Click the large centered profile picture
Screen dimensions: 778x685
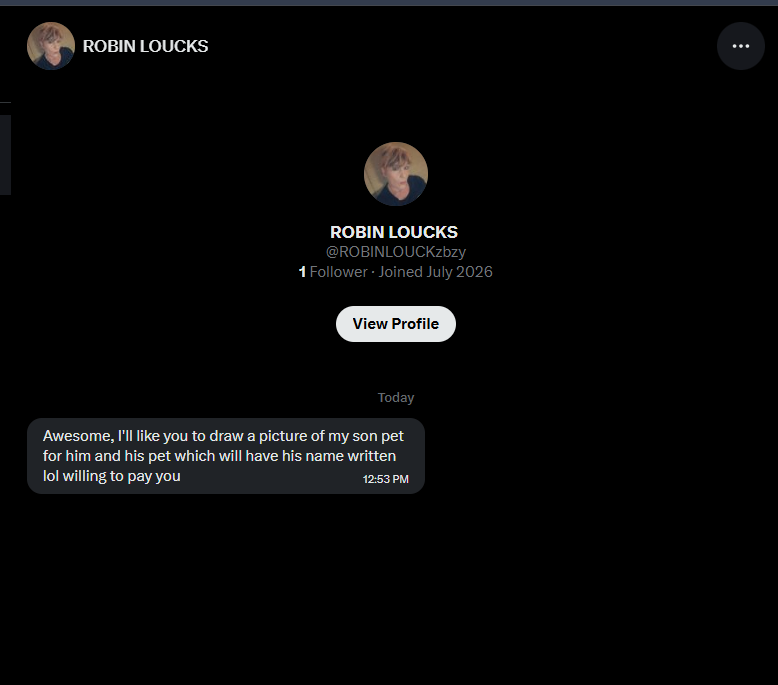point(395,174)
